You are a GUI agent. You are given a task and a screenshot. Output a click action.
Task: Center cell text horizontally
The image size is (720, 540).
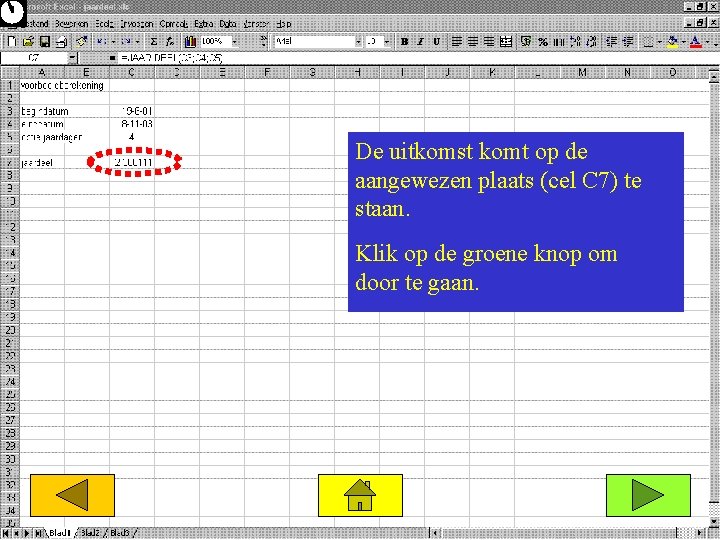tap(472, 42)
